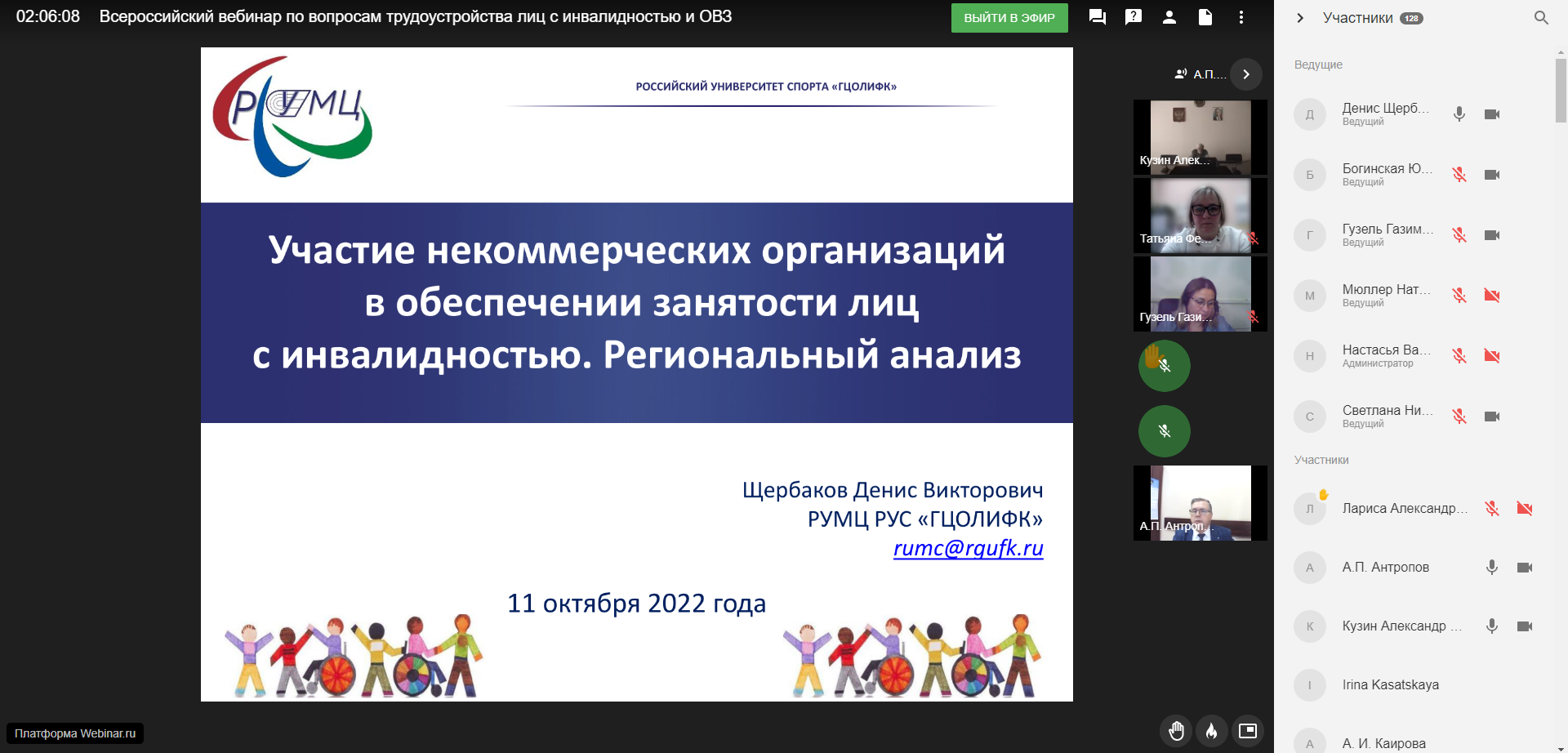
Task: Click the flame reaction icon
Action: pos(1212,731)
